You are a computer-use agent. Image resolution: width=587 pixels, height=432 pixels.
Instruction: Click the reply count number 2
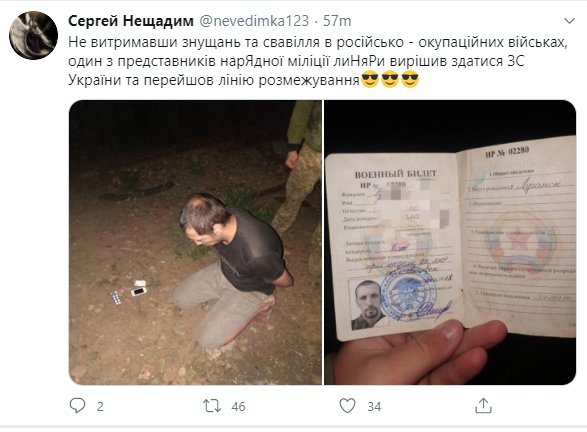pos(100,407)
